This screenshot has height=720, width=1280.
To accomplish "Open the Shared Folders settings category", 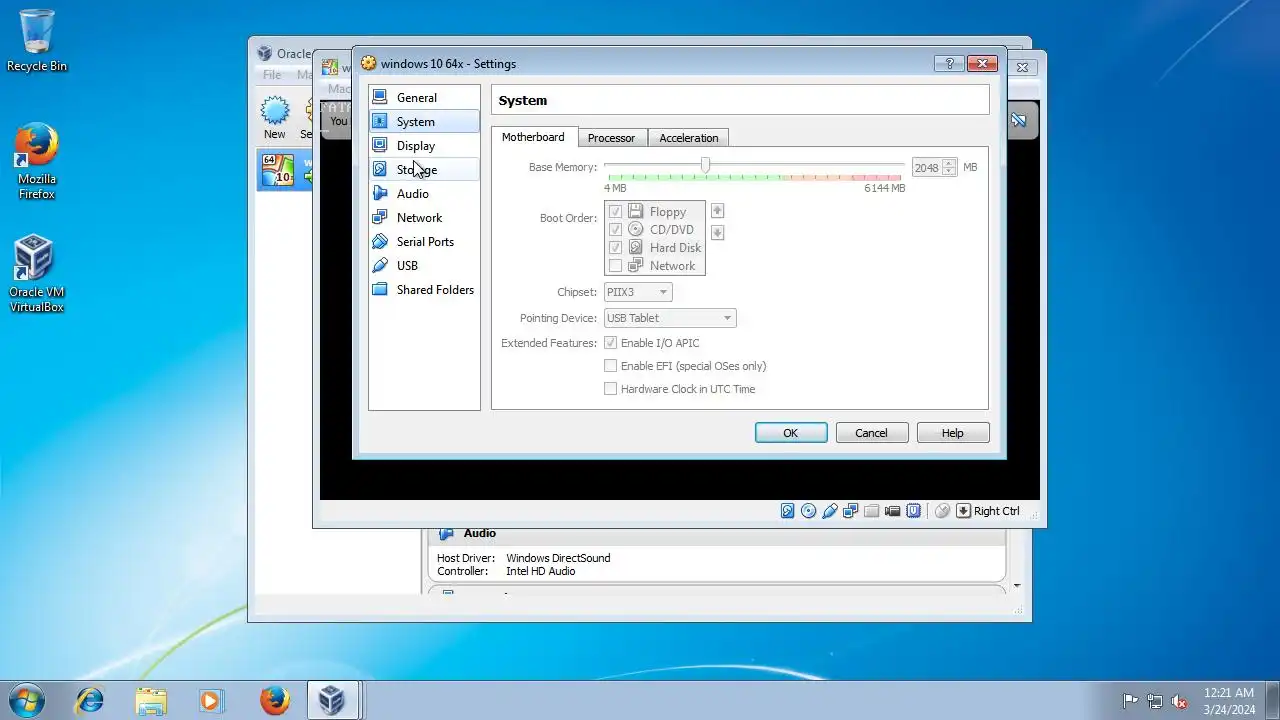I will tap(424, 290).
